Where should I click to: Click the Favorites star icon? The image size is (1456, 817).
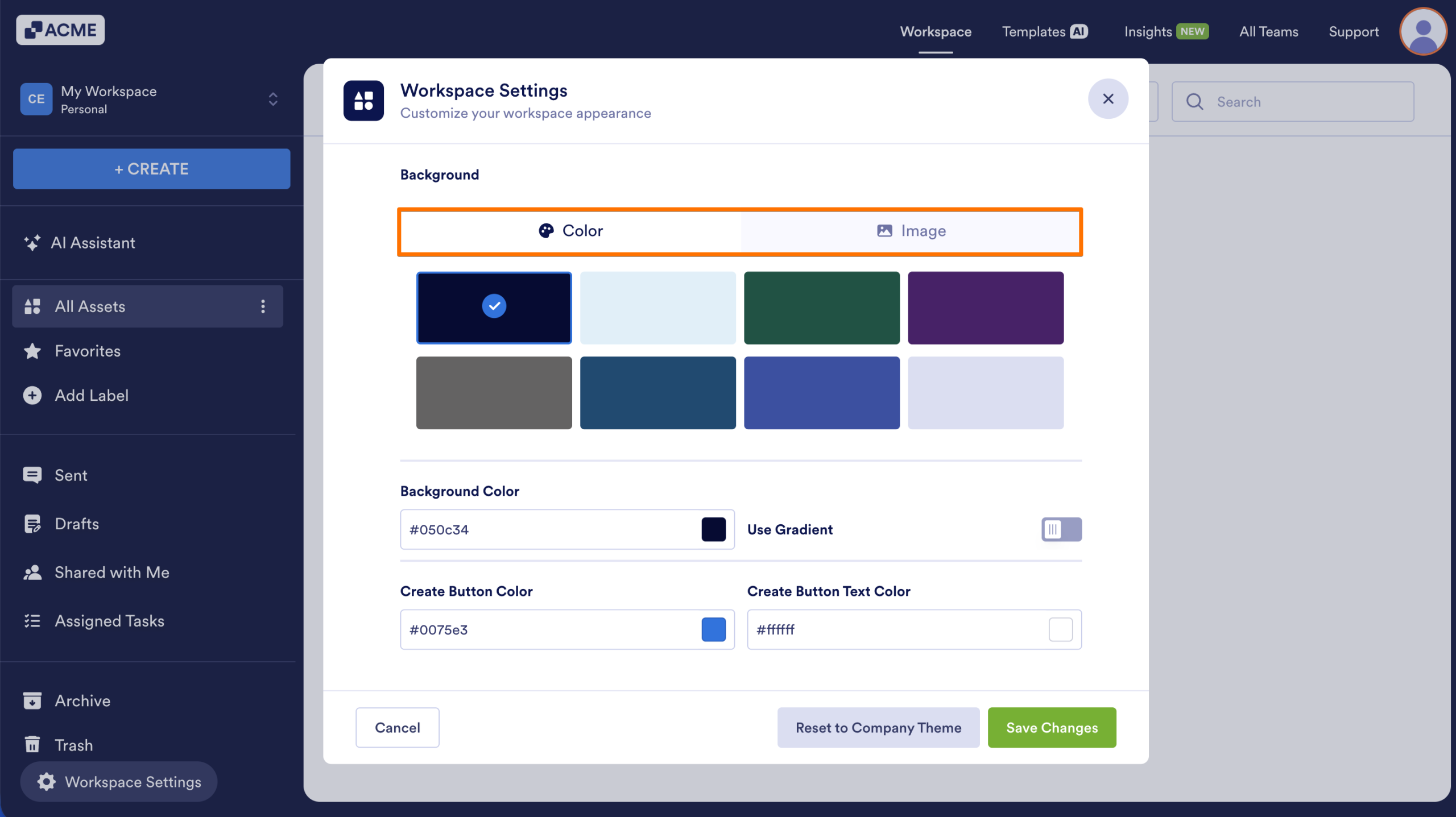[32, 351]
